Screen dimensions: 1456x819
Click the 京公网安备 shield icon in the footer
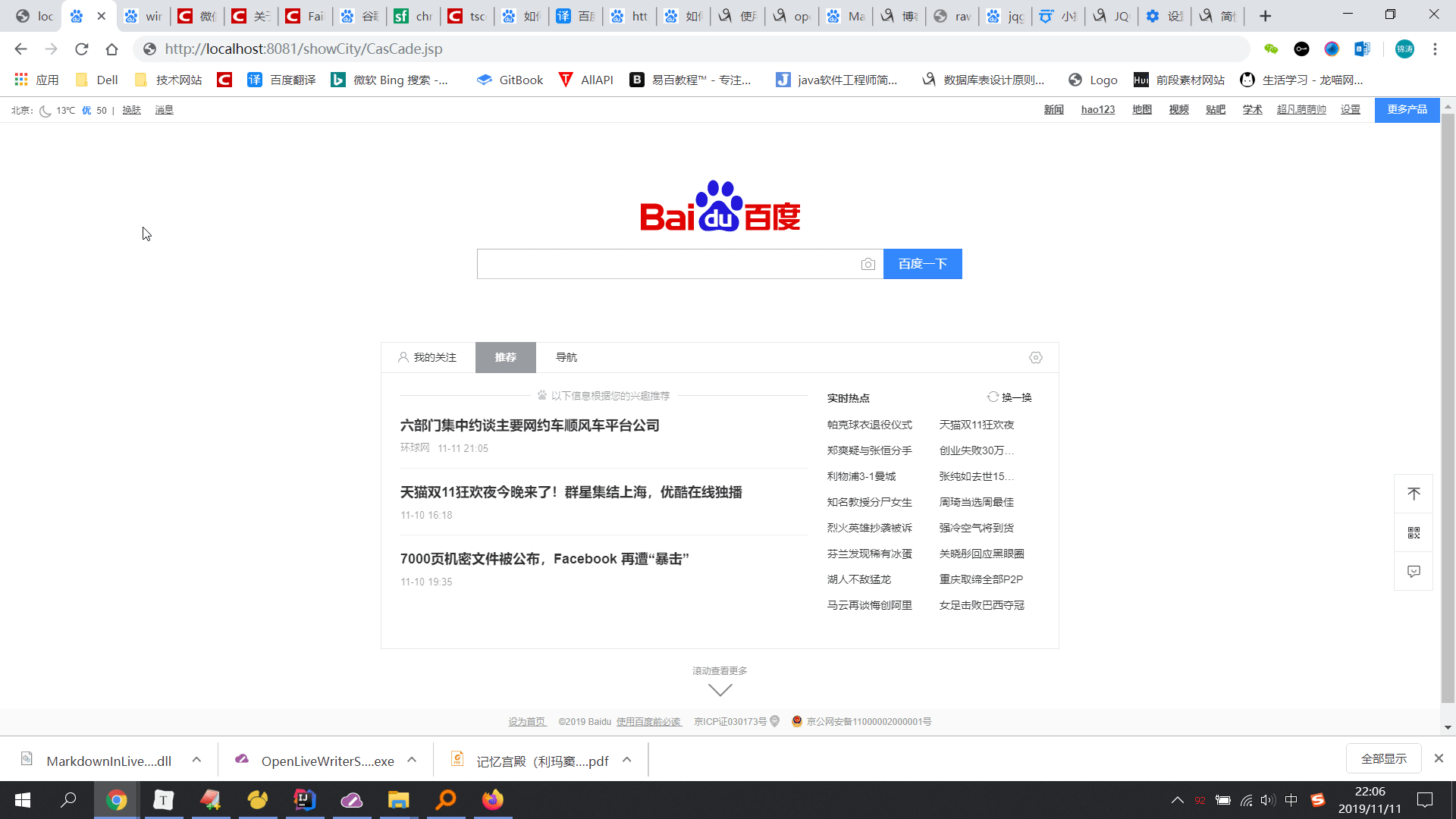pyautogui.click(x=796, y=721)
